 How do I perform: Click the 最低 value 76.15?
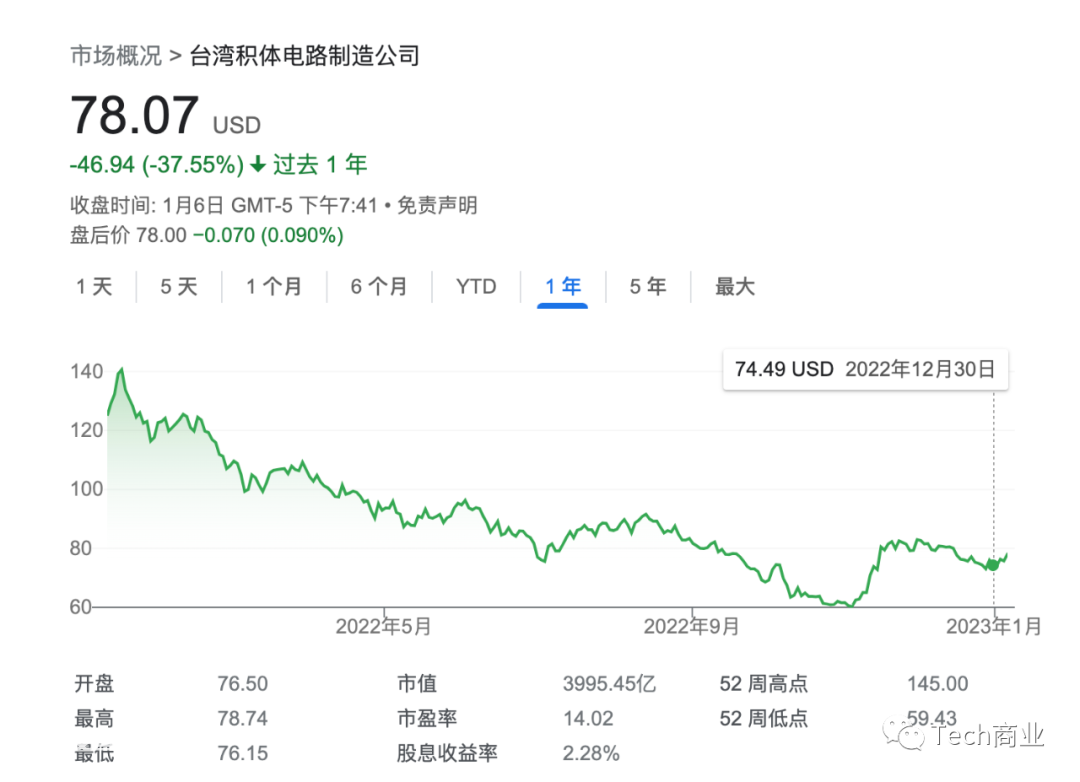pyautogui.click(x=242, y=753)
